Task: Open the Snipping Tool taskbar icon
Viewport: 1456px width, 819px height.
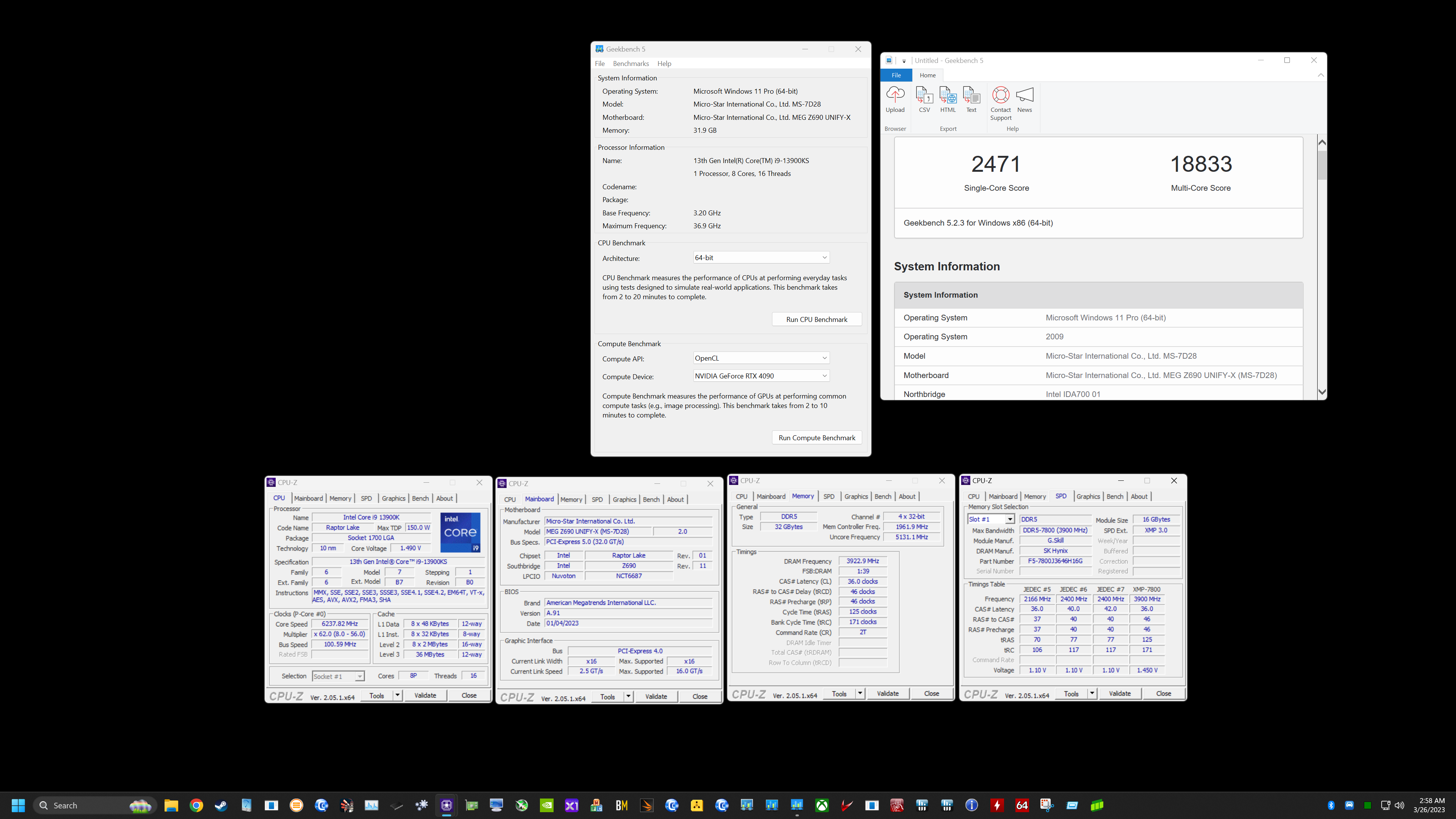Action: 1047,805
